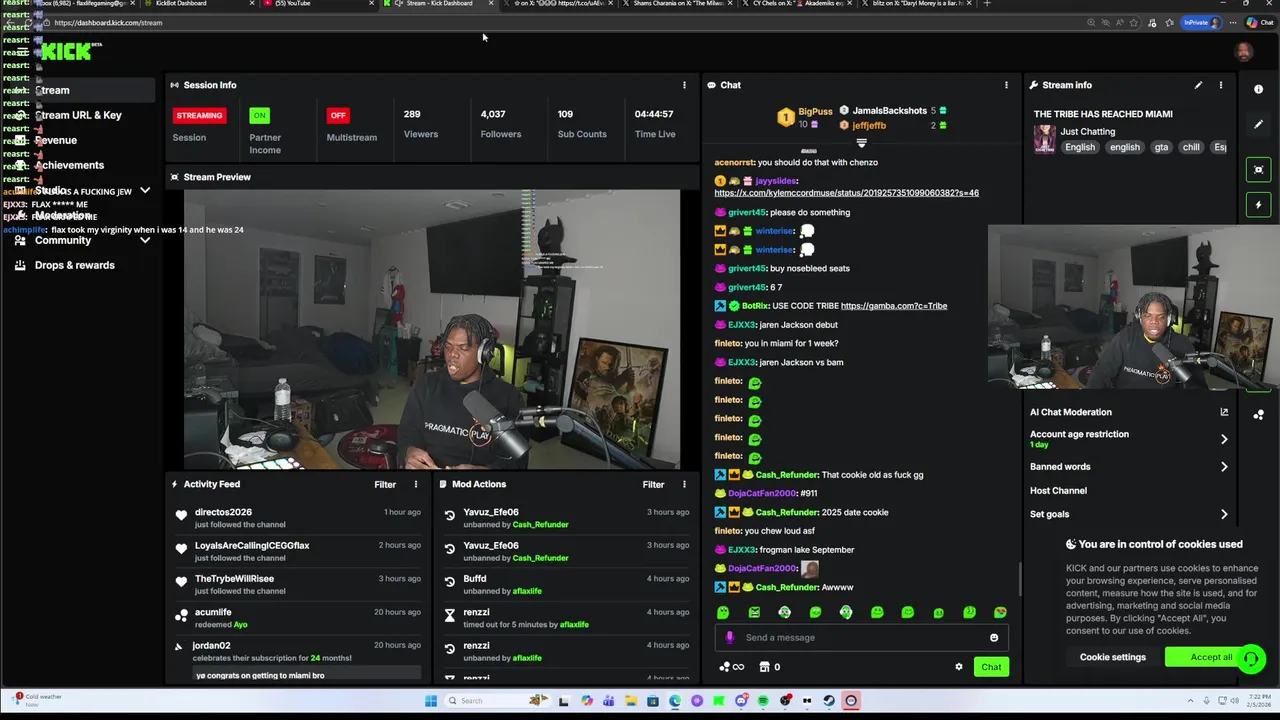Open Revenue in the sidebar
Screen dimensions: 1280x720
(56, 140)
